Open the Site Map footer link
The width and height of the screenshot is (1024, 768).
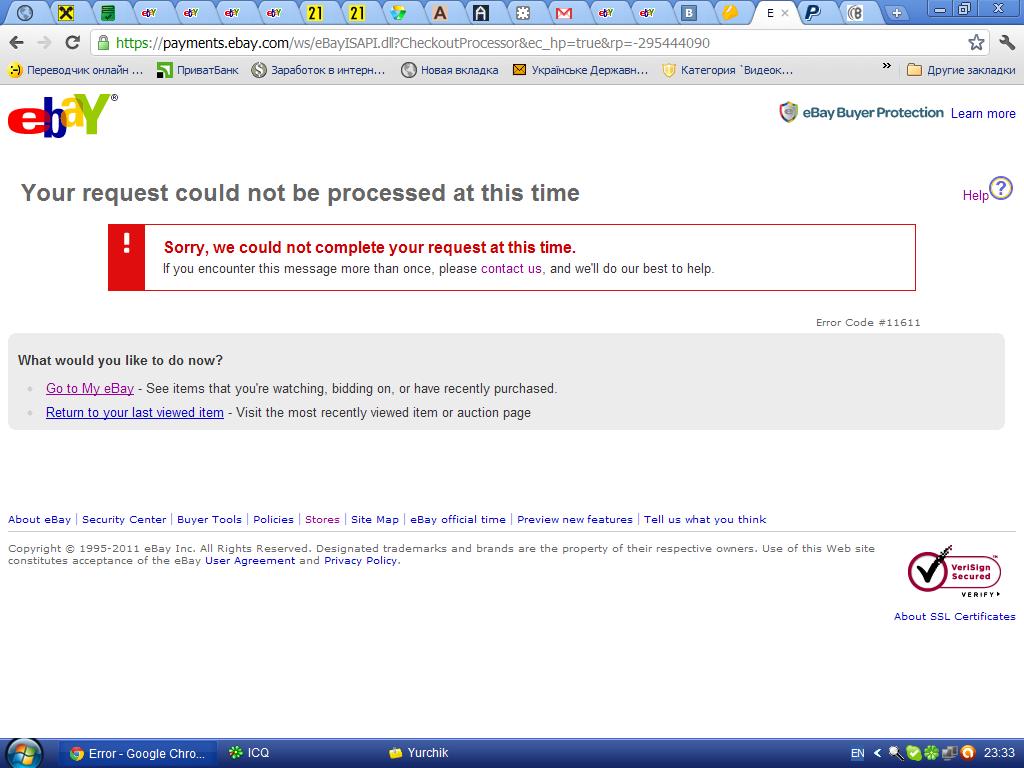[375, 520]
